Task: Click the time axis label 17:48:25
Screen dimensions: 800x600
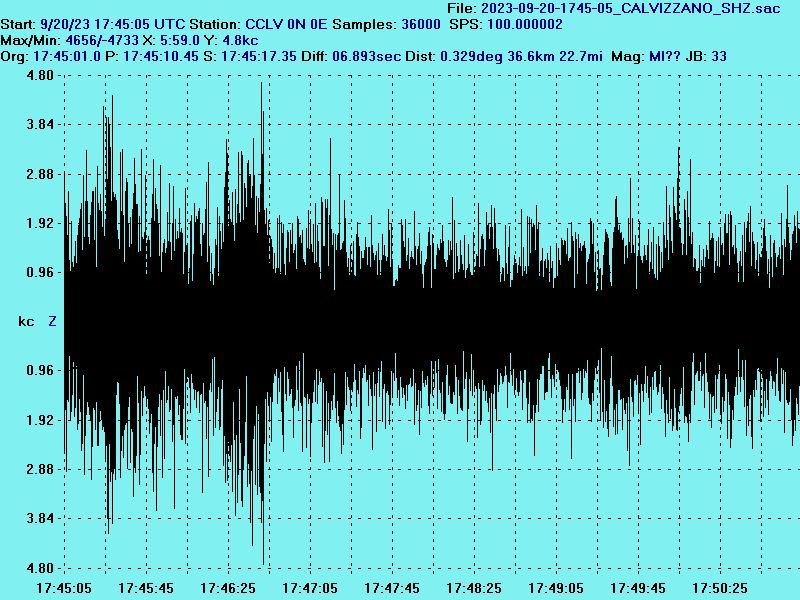Action: pos(474,588)
